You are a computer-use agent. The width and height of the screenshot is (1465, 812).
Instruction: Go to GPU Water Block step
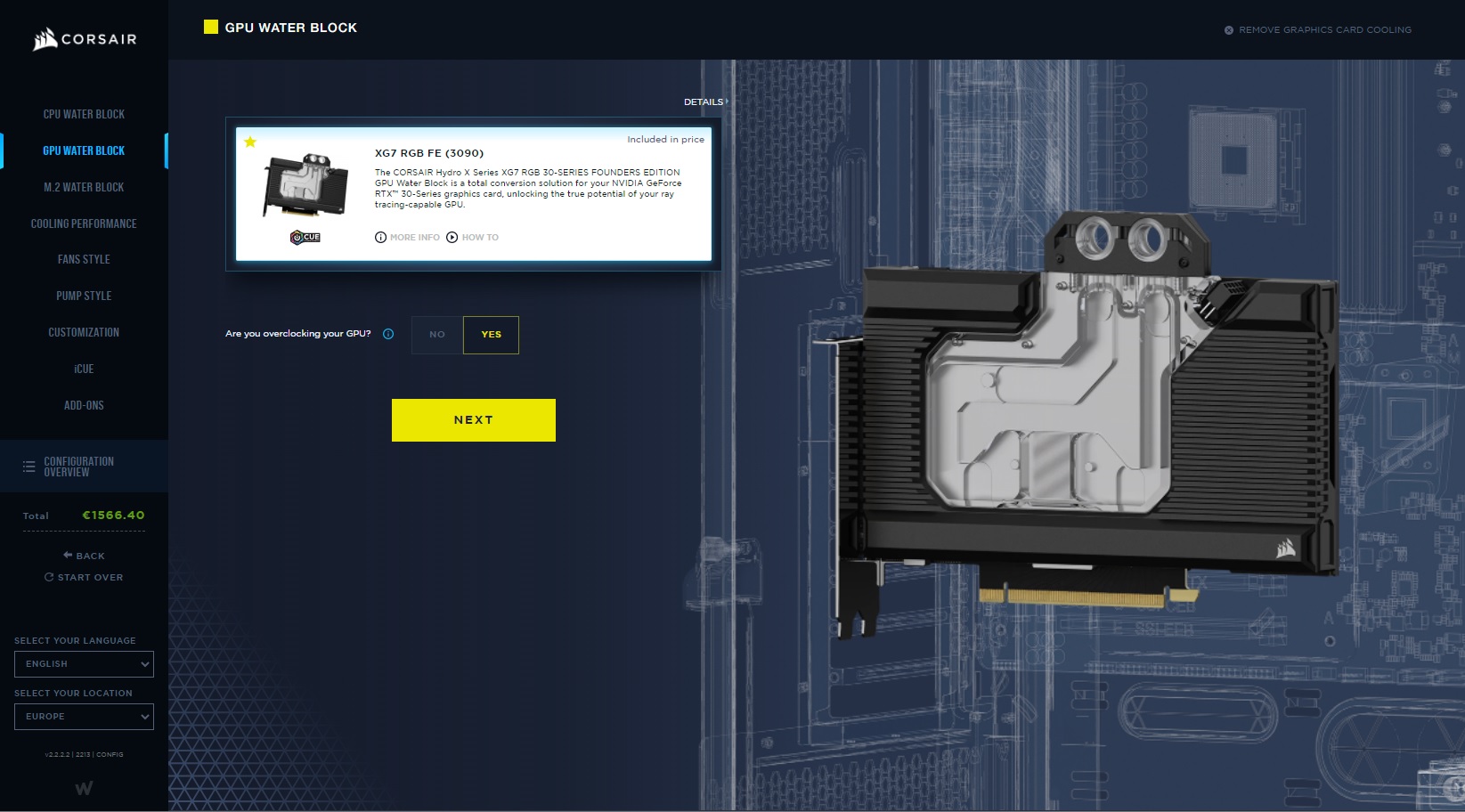coord(84,150)
